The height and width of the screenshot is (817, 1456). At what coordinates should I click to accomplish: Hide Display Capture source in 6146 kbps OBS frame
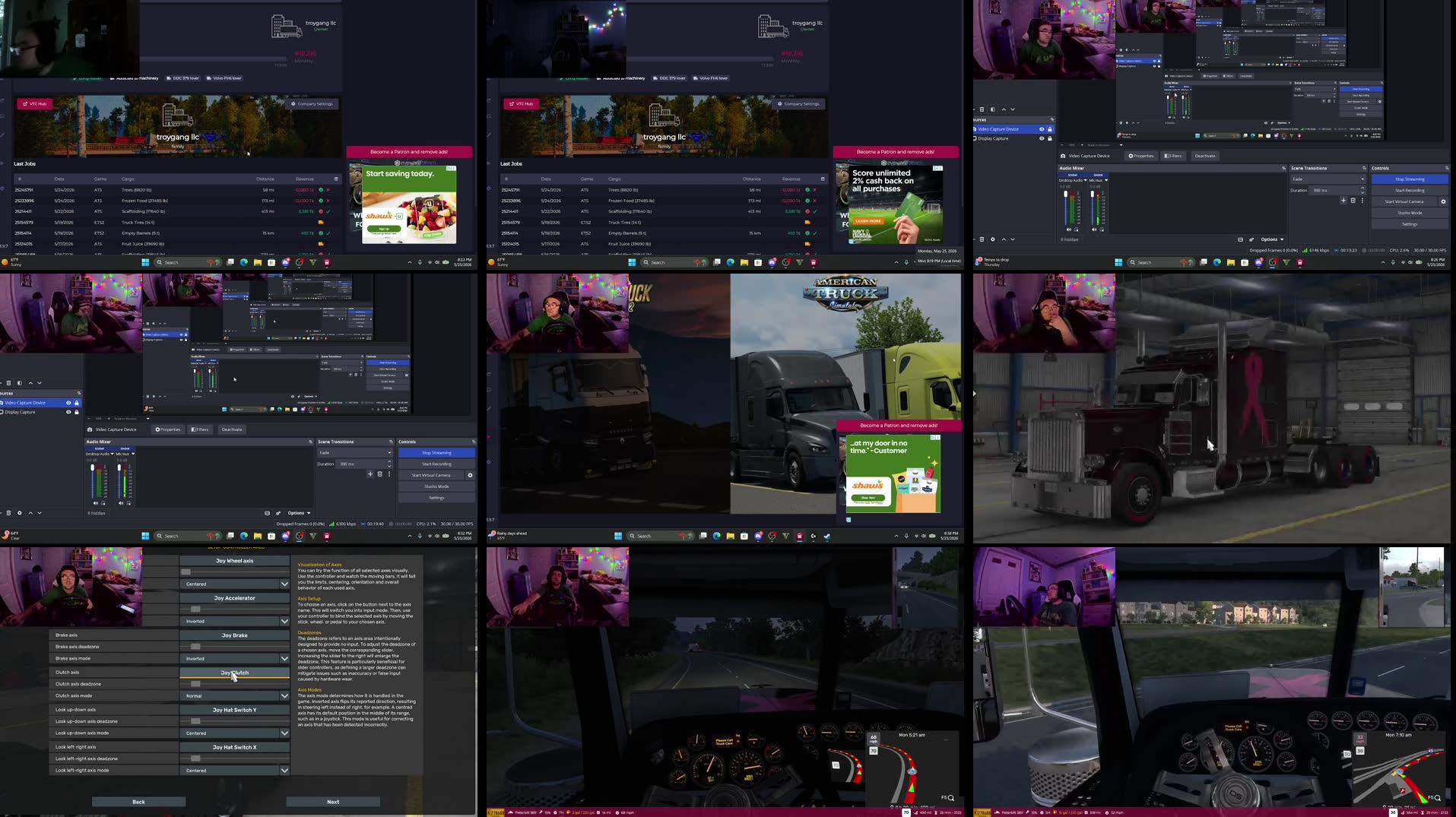1042,138
